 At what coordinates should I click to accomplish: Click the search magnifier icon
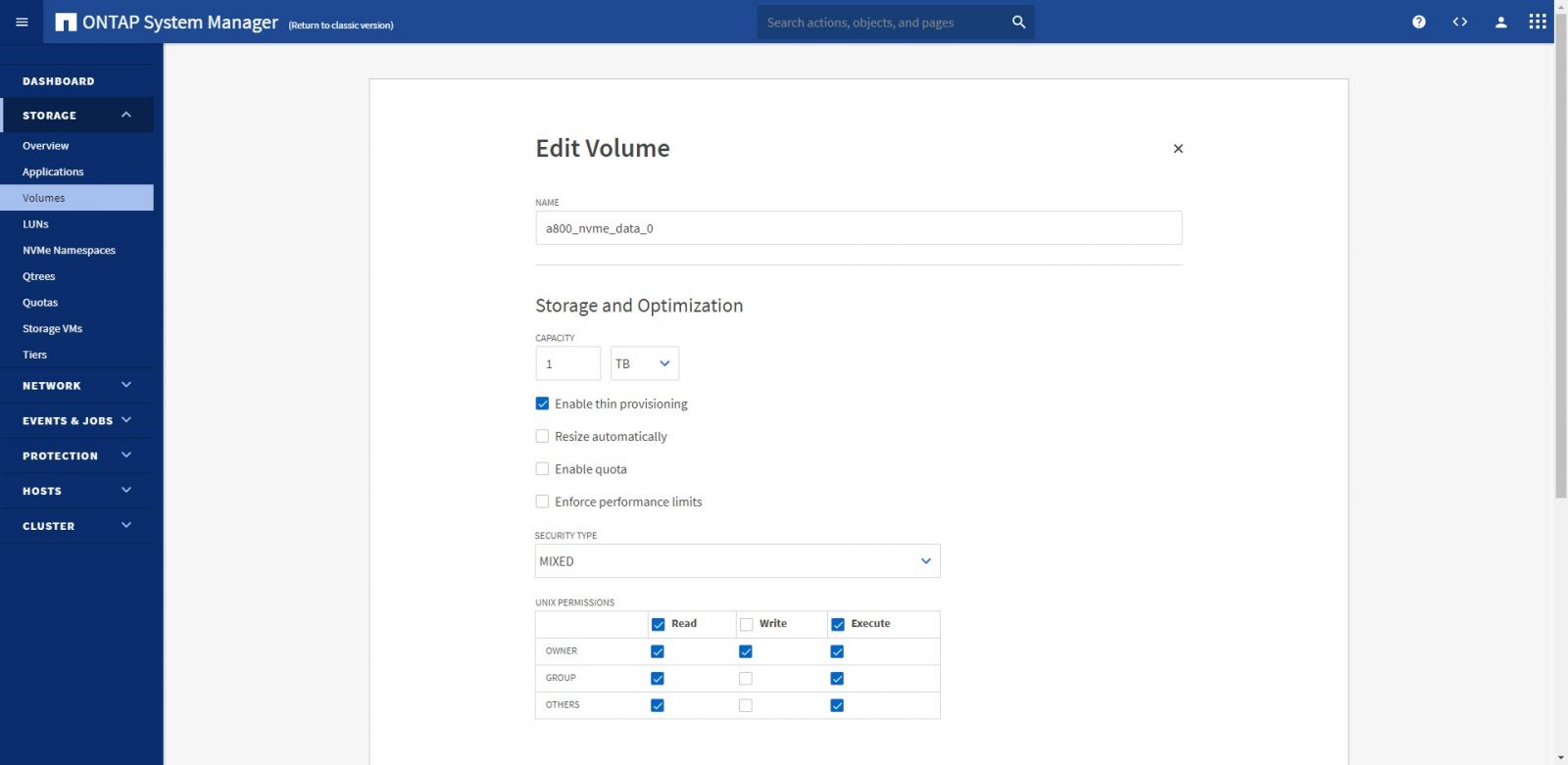tap(1018, 22)
